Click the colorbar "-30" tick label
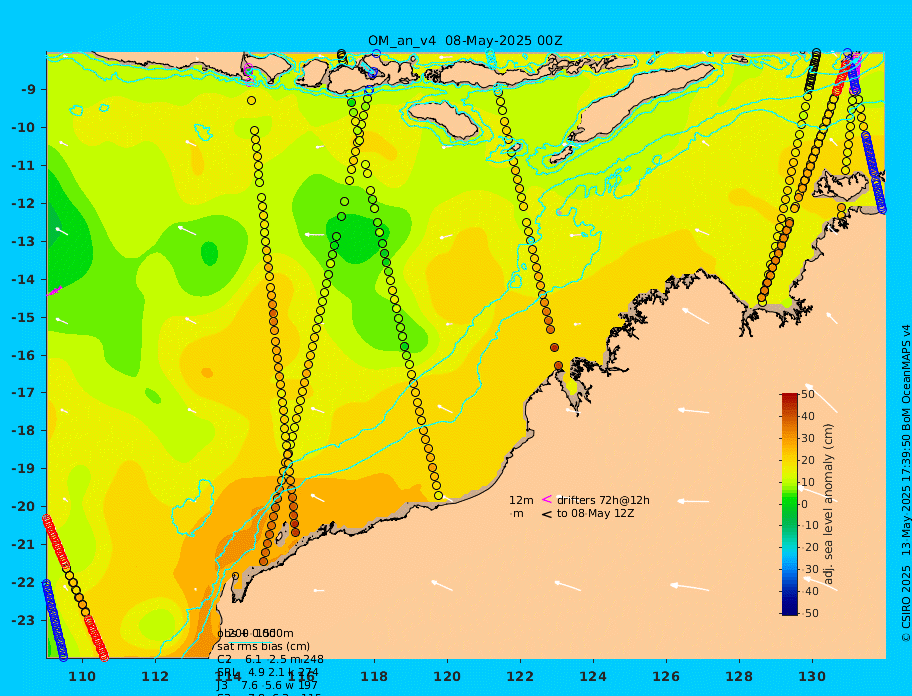The image size is (912, 696). point(809,569)
